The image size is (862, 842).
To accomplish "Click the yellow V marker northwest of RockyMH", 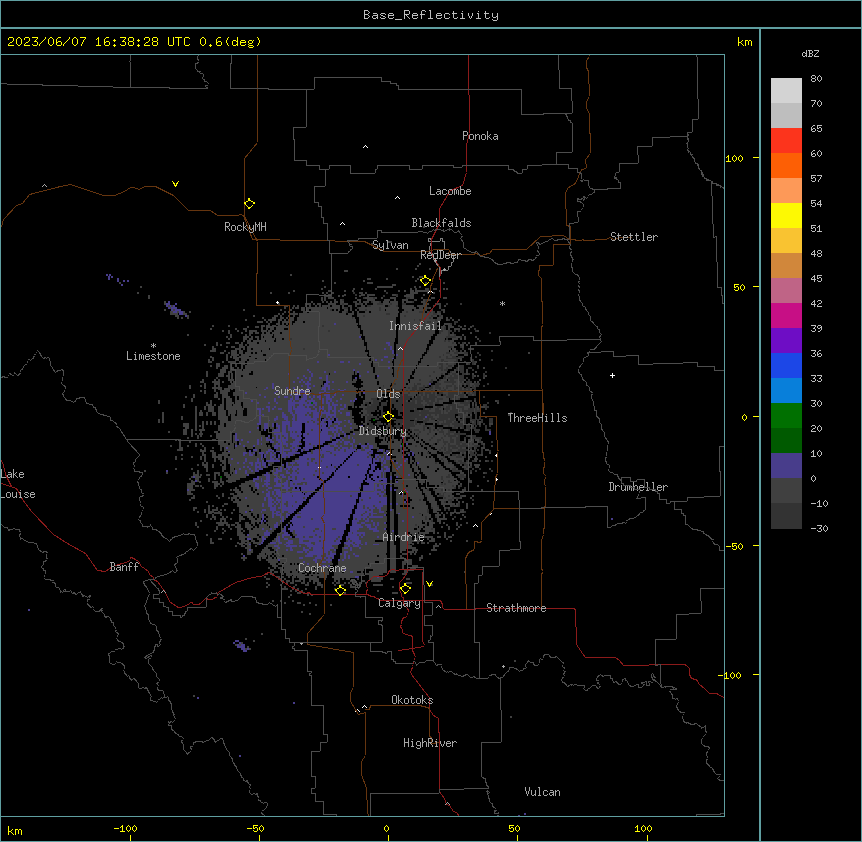I will point(175,184).
